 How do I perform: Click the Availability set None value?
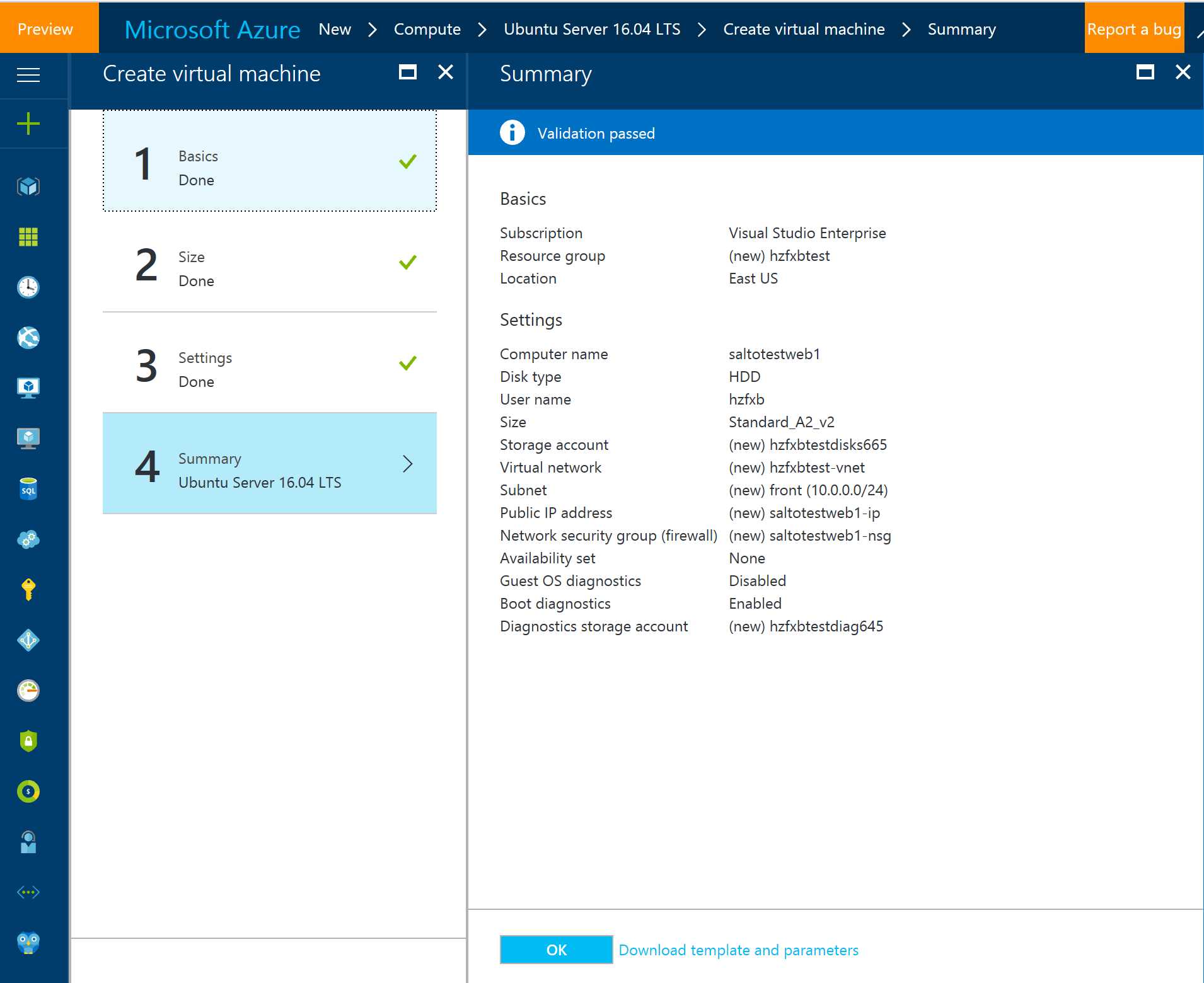[747, 558]
